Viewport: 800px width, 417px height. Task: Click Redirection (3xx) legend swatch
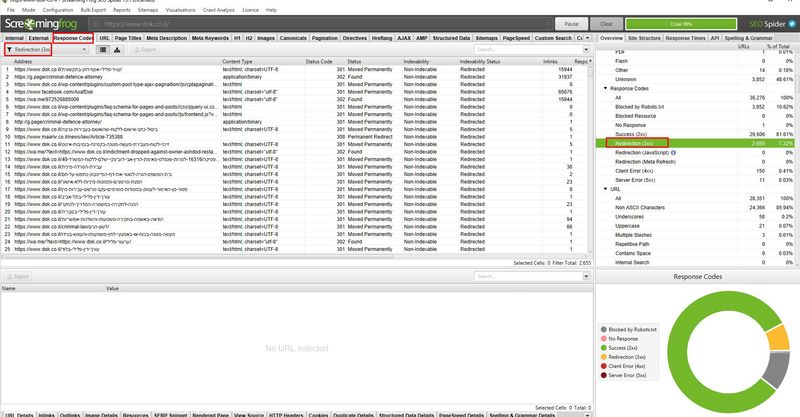[604, 357]
